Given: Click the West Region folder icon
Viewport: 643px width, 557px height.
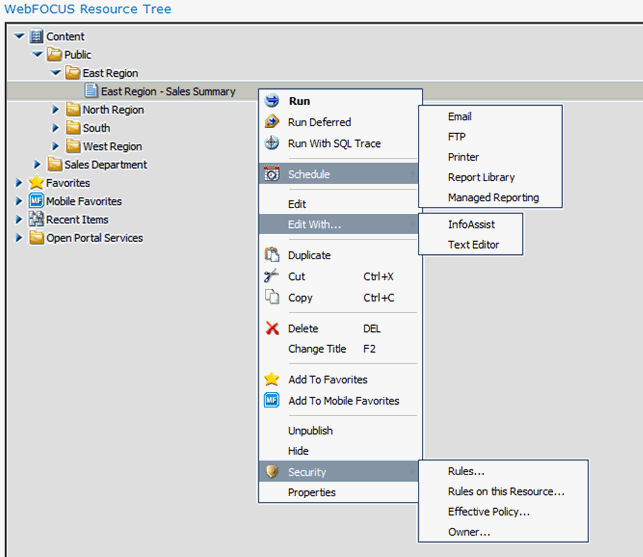Looking at the screenshot, I should tap(73, 146).
